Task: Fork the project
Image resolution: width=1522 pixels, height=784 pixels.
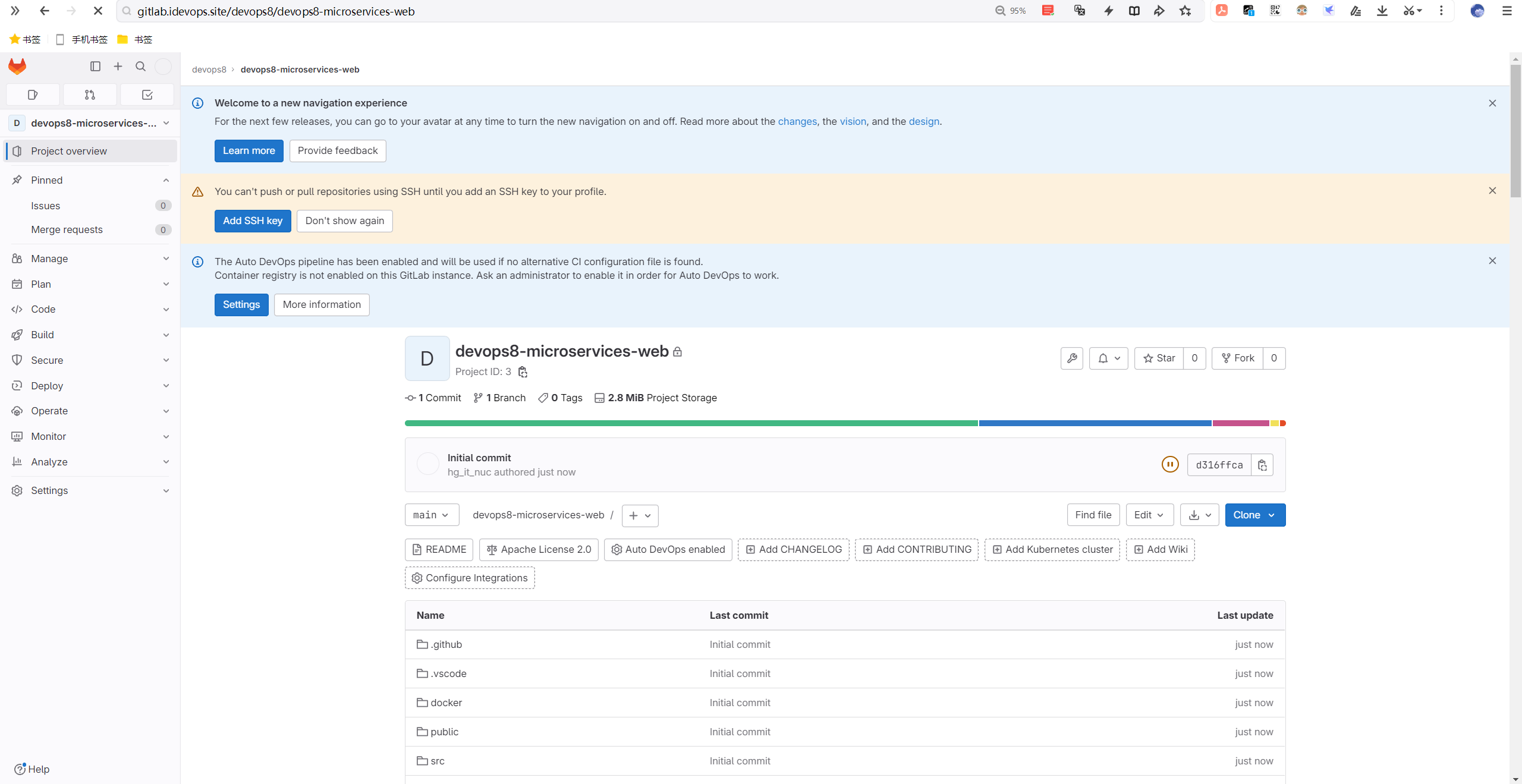Action: point(1237,358)
